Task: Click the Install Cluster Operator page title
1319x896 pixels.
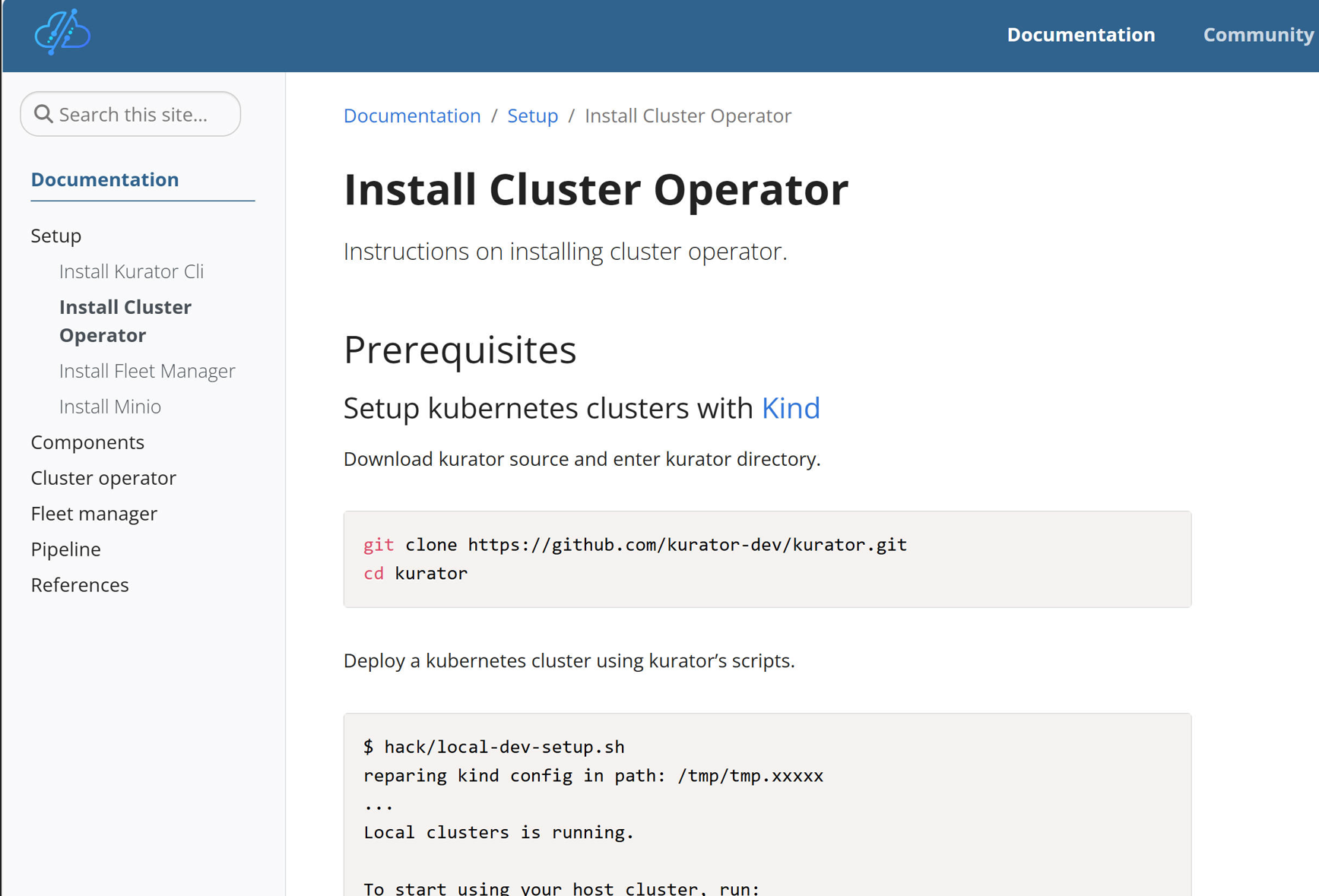Action: [596, 189]
